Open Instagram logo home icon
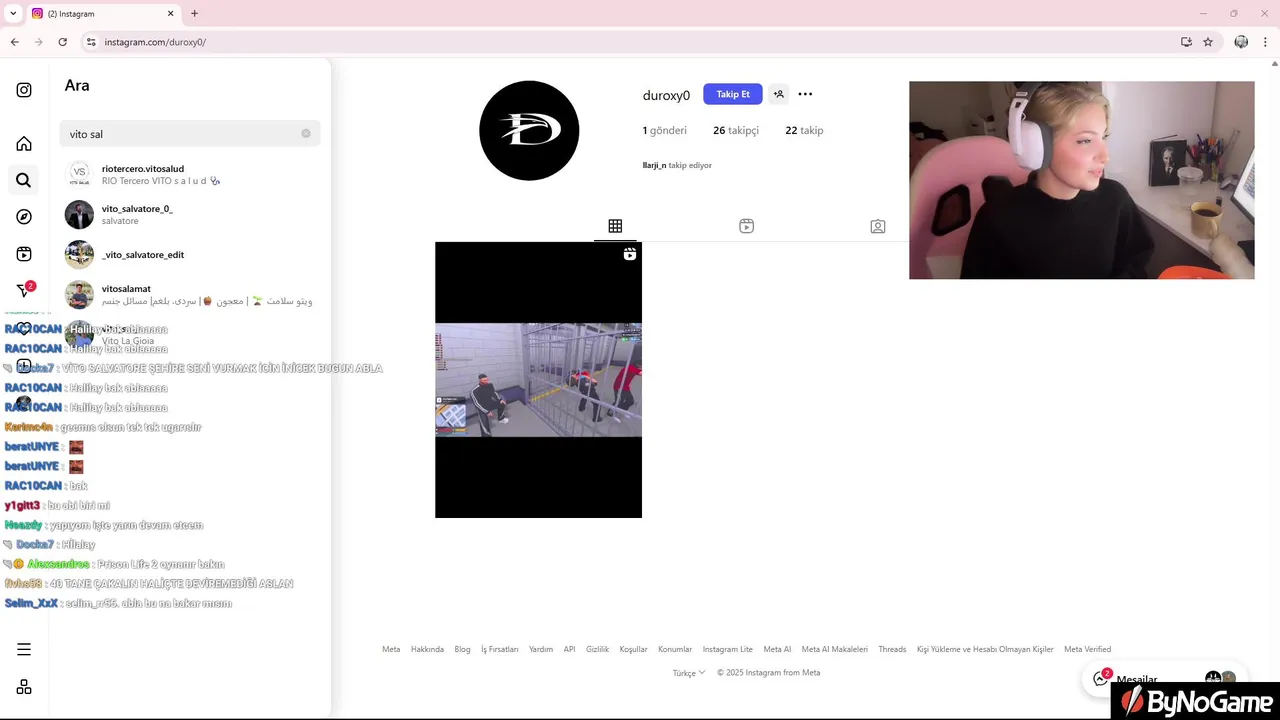Screen dimensions: 1280x720 click(x=24, y=90)
